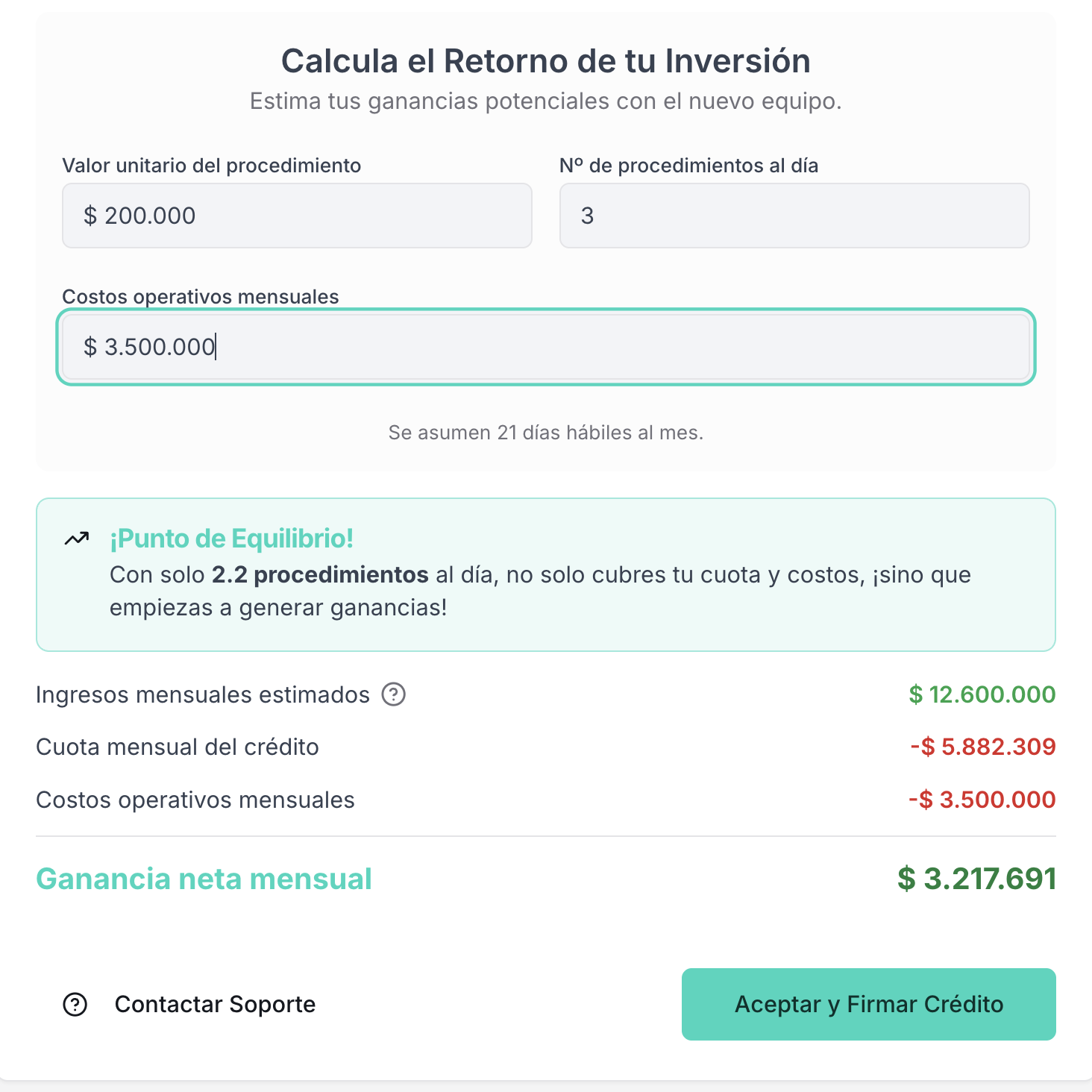Click the Nº de procedimientos al día input
Viewport: 1092px width, 1092px height.
794,216
